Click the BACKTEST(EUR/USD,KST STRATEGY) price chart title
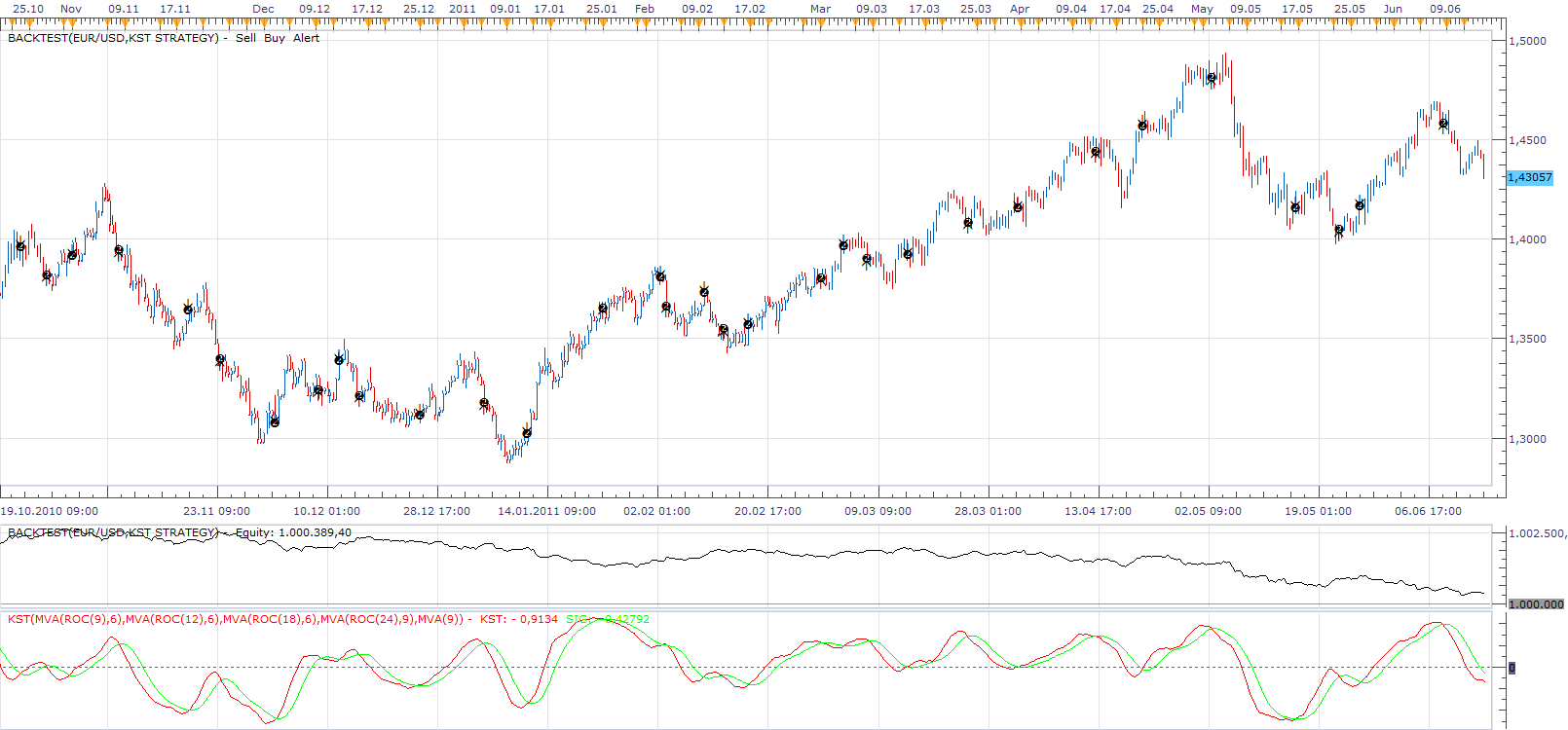The height and width of the screenshot is (730, 1568). 113,38
